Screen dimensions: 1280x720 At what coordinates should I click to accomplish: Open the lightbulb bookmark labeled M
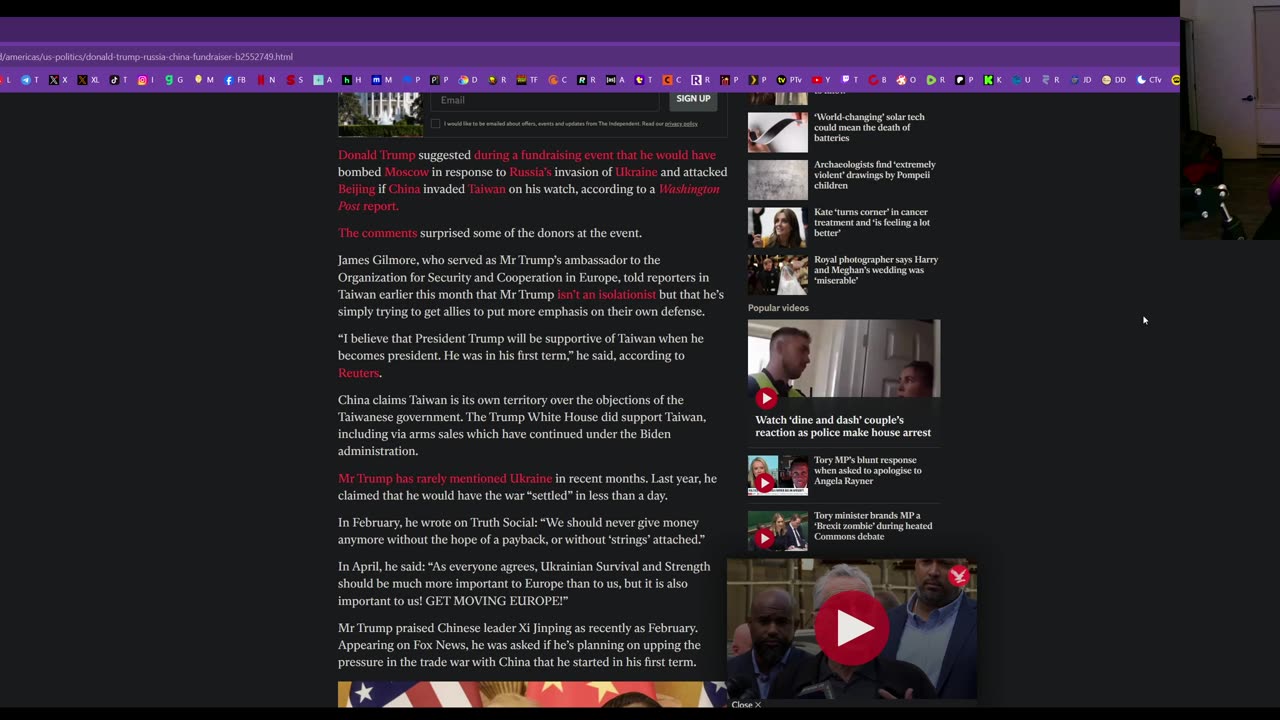coord(204,80)
